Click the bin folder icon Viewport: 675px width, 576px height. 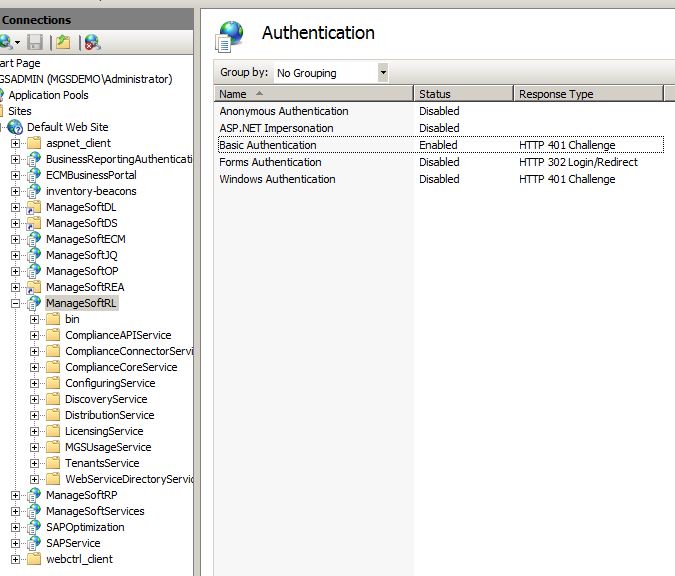pos(53,319)
